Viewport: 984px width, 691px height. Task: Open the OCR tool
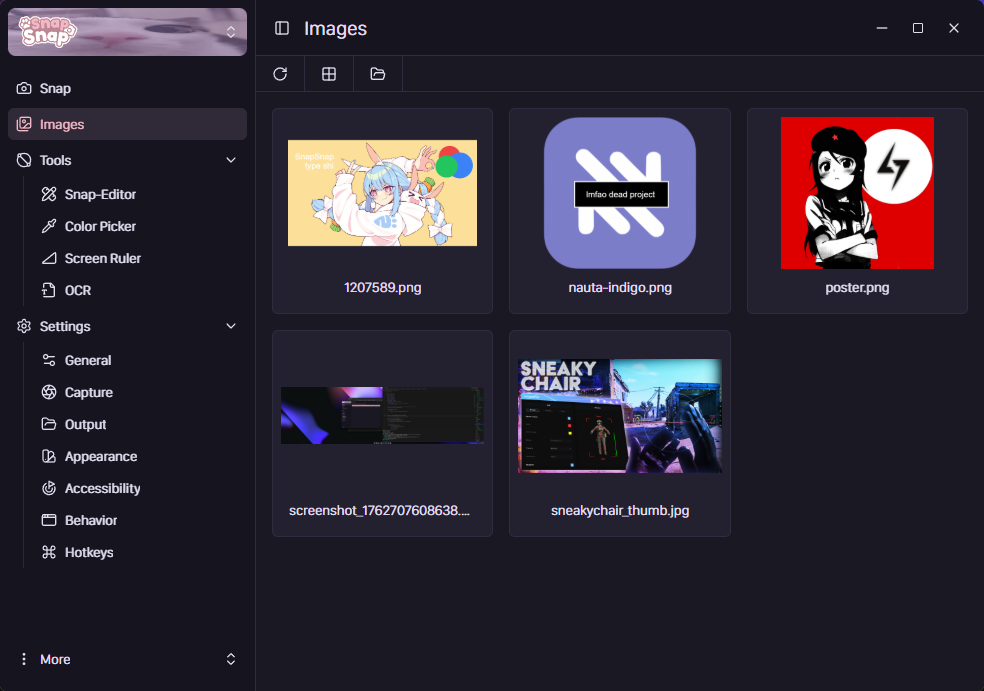click(x=78, y=290)
